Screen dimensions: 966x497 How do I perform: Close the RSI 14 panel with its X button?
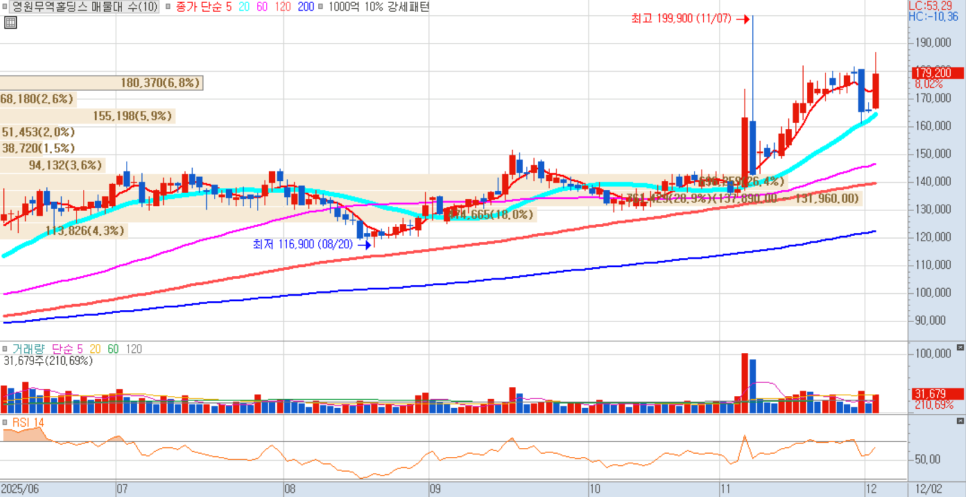960,421
